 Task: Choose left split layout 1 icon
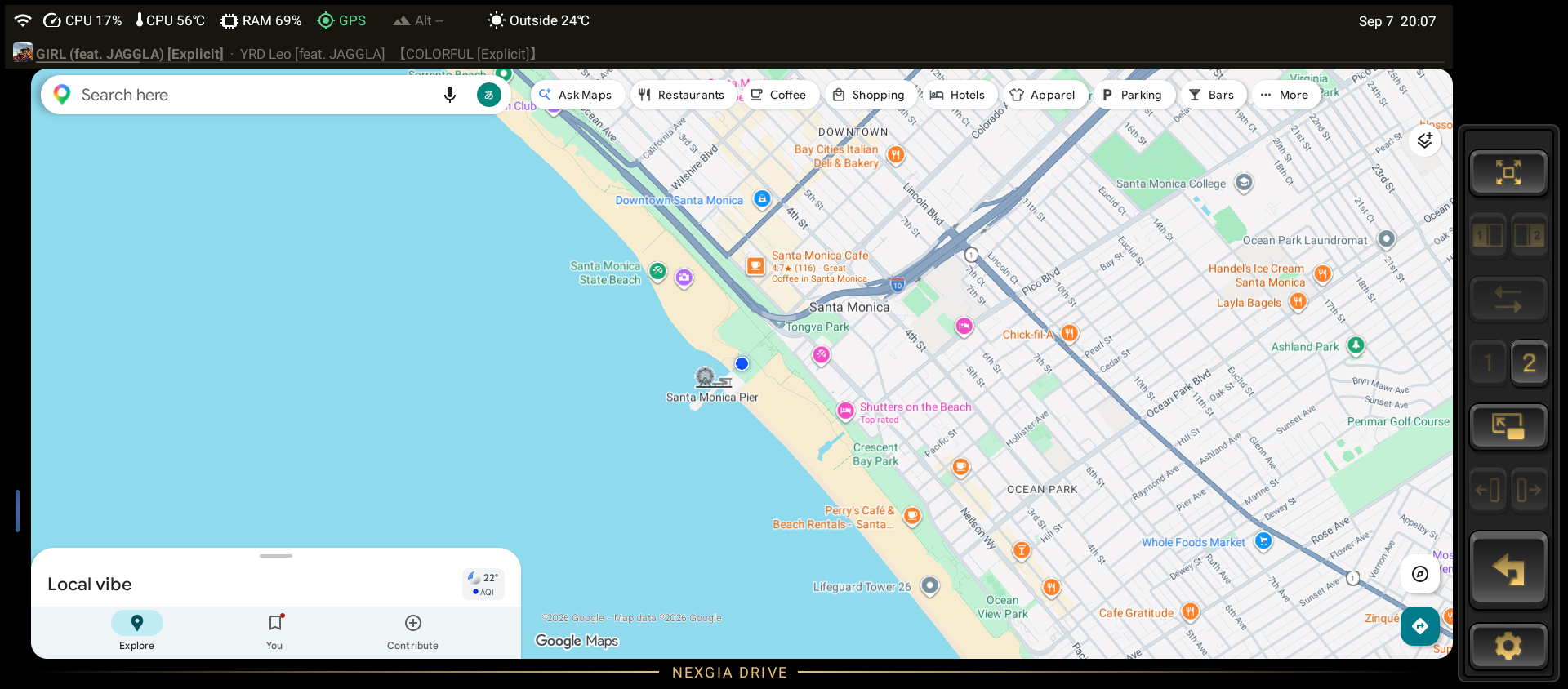(1488, 236)
